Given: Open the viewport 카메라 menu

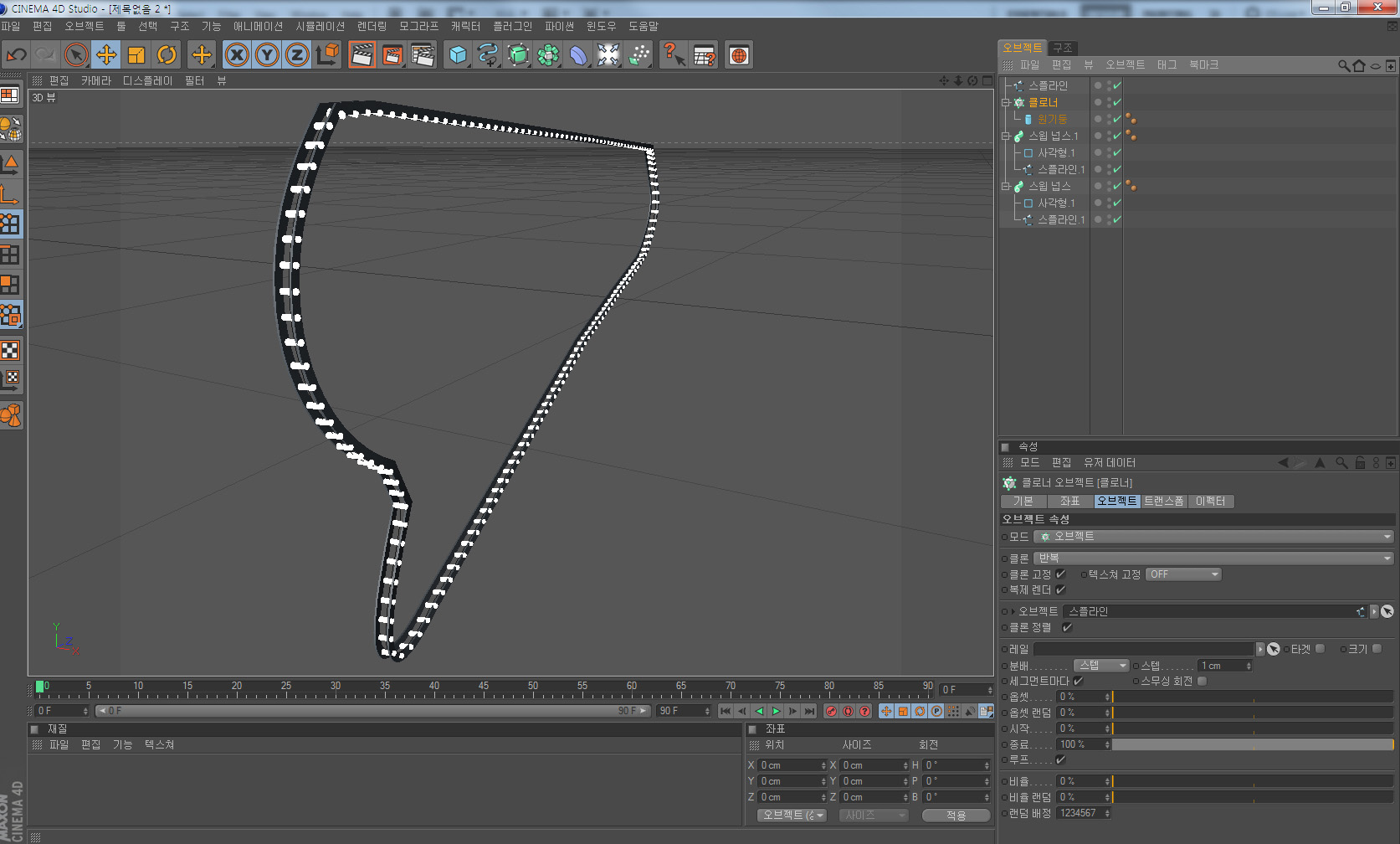Looking at the screenshot, I should click(96, 80).
